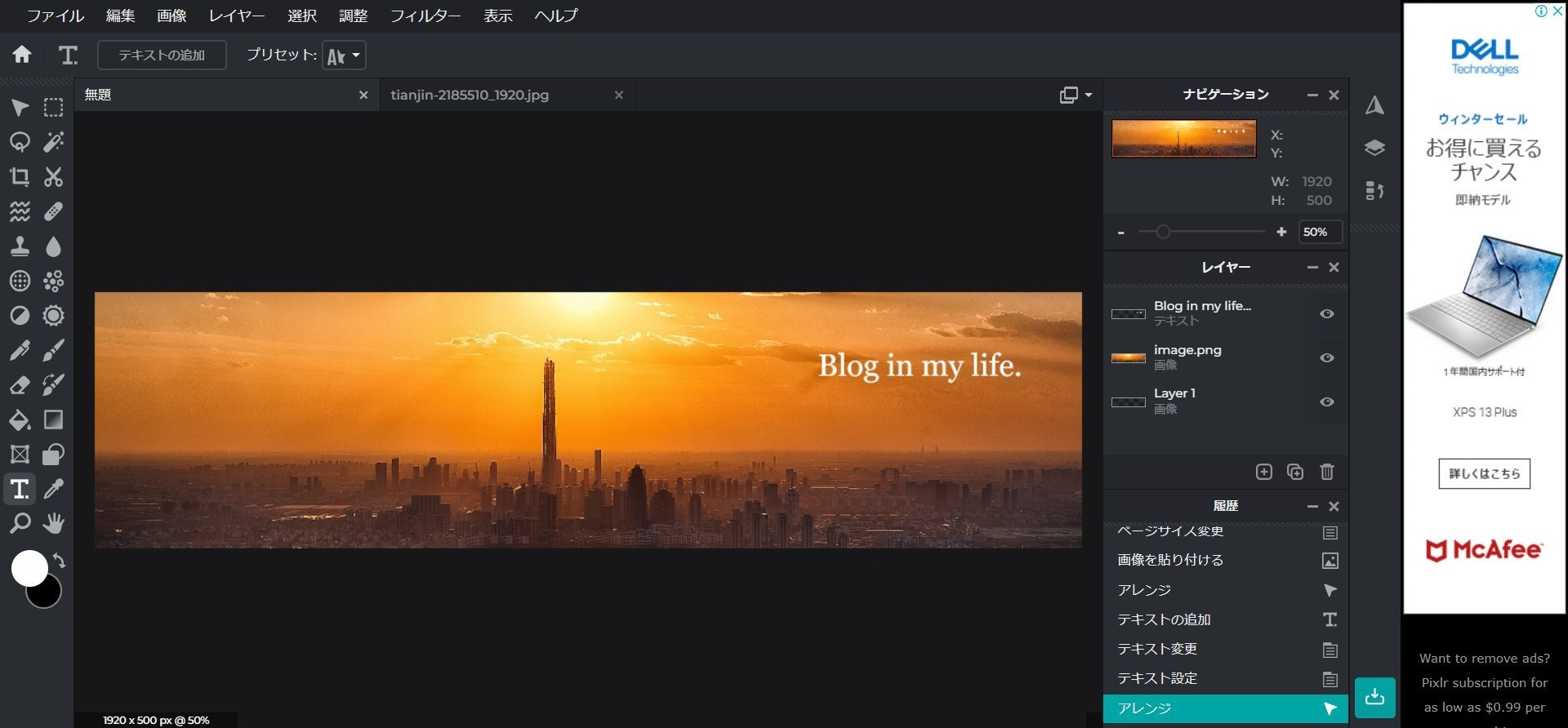The image size is (1568, 728).
Task: Select the Magic Wand tool
Action: 54,142
